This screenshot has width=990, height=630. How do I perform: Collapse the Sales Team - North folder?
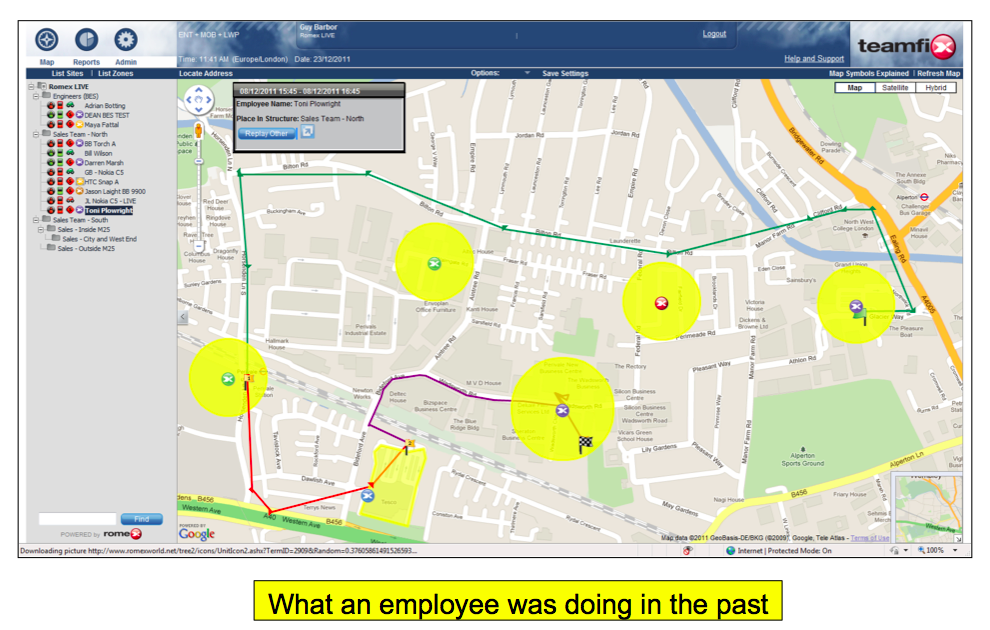pos(36,134)
